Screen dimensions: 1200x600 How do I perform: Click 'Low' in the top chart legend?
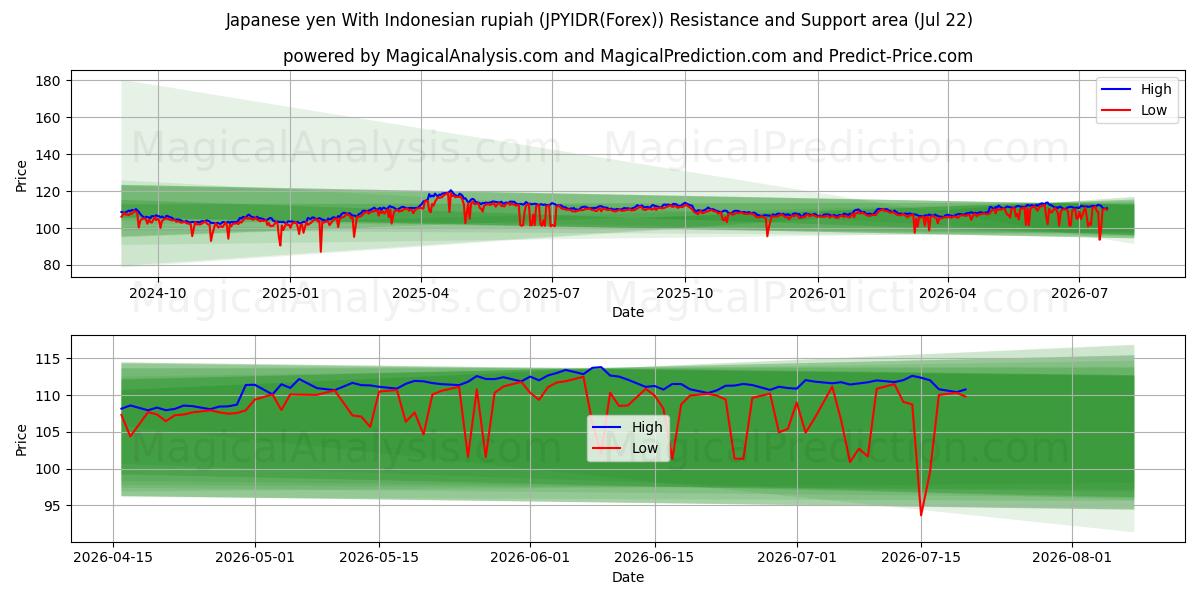pos(1154,110)
